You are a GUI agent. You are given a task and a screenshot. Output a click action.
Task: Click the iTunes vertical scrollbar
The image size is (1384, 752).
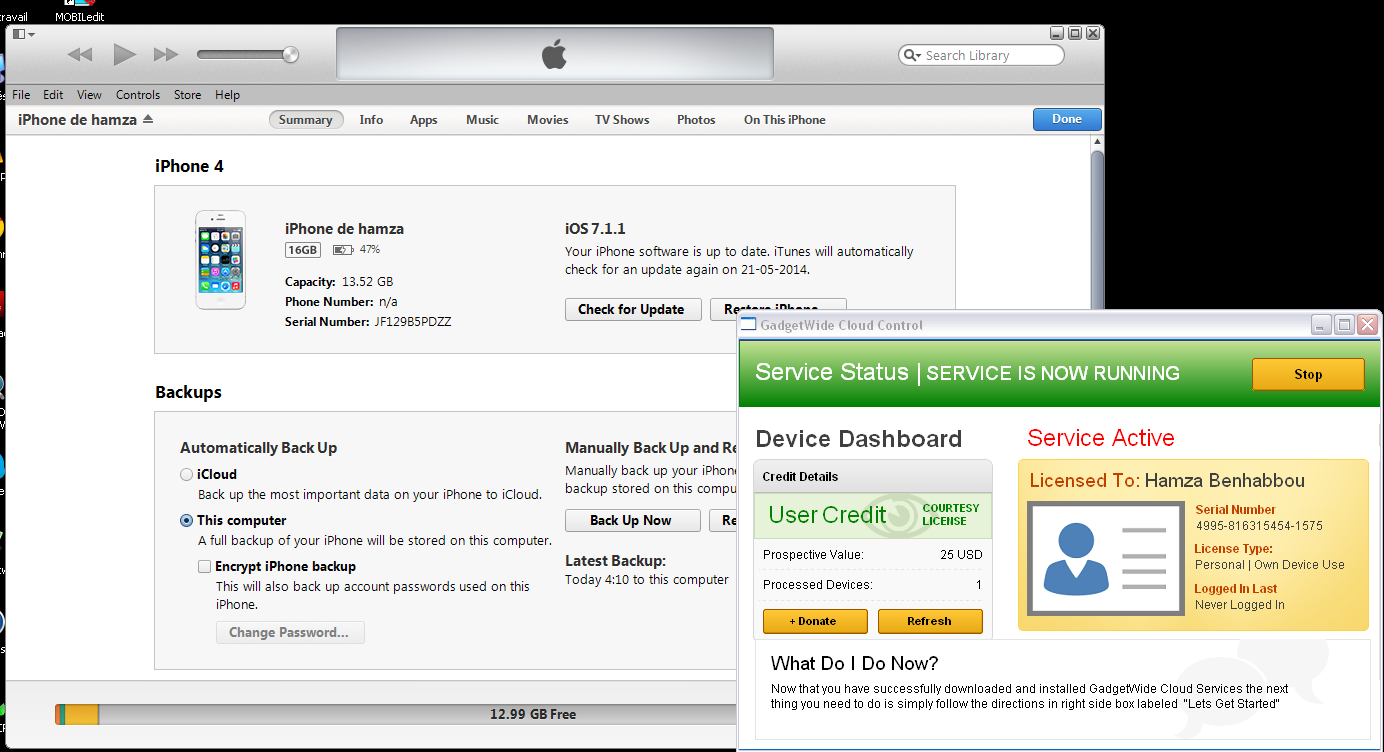(x=1097, y=230)
